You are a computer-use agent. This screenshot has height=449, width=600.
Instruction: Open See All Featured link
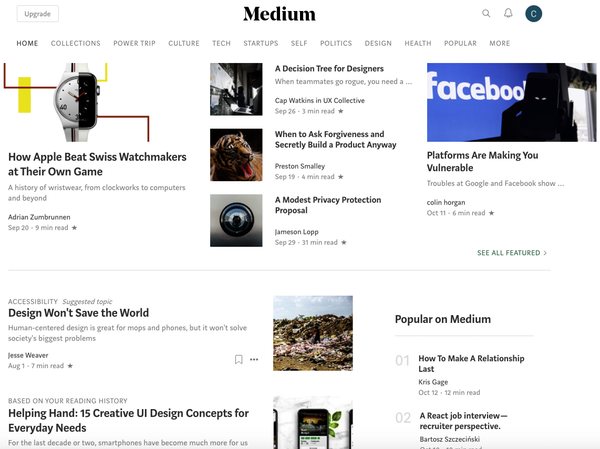point(512,253)
